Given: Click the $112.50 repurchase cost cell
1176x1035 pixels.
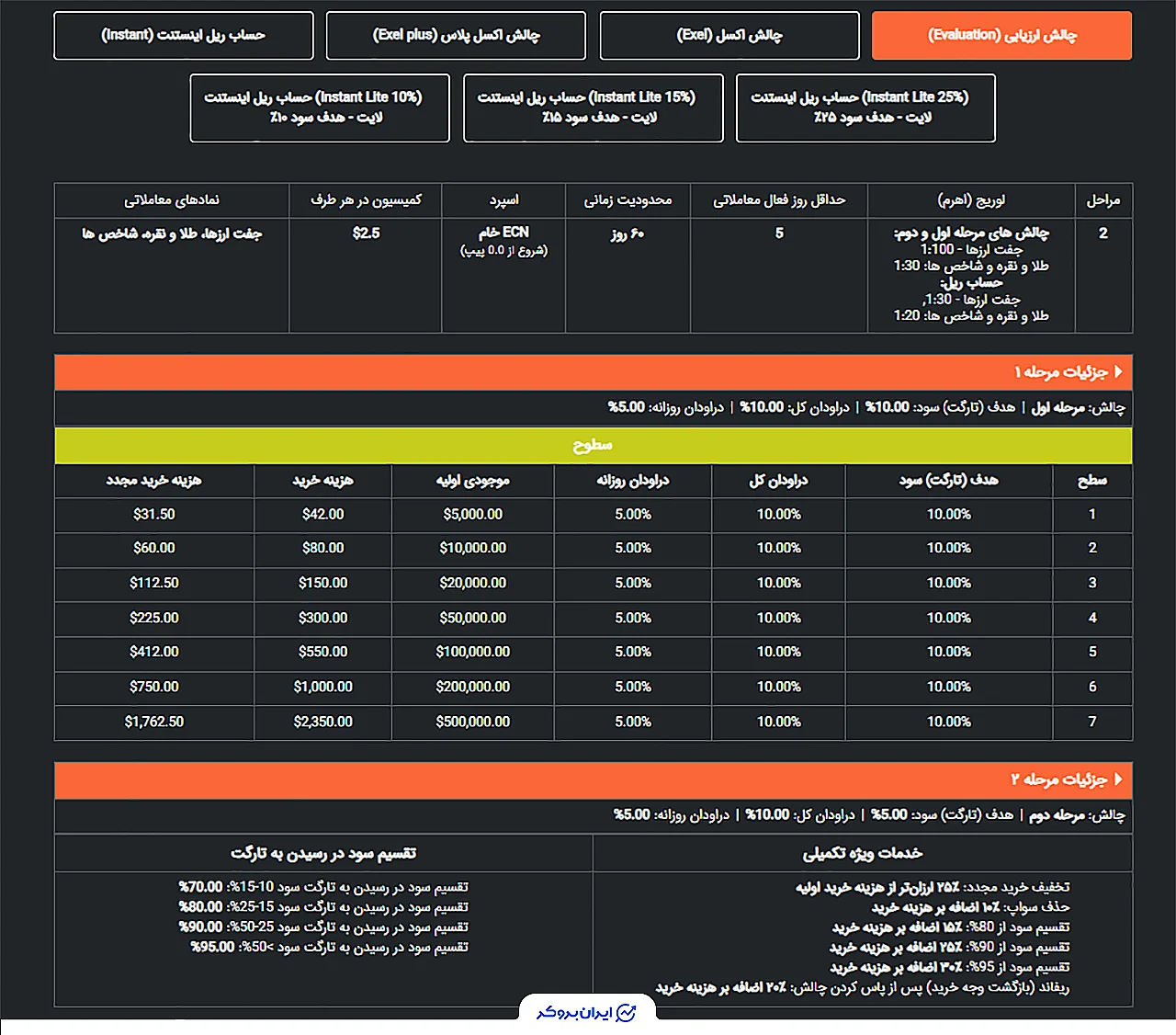Looking at the screenshot, I should click(x=154, y=584).
